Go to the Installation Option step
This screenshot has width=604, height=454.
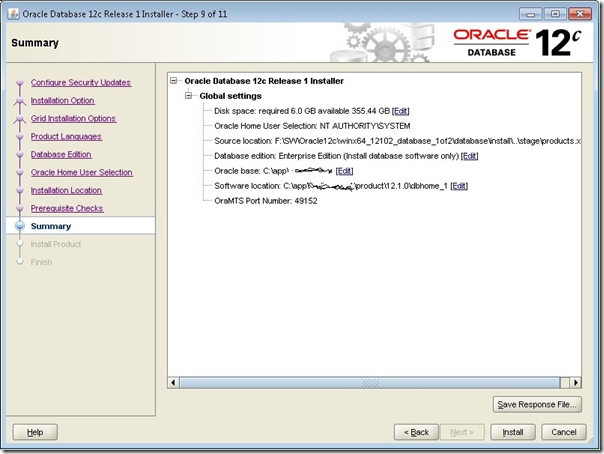click(x=62, y=101)
